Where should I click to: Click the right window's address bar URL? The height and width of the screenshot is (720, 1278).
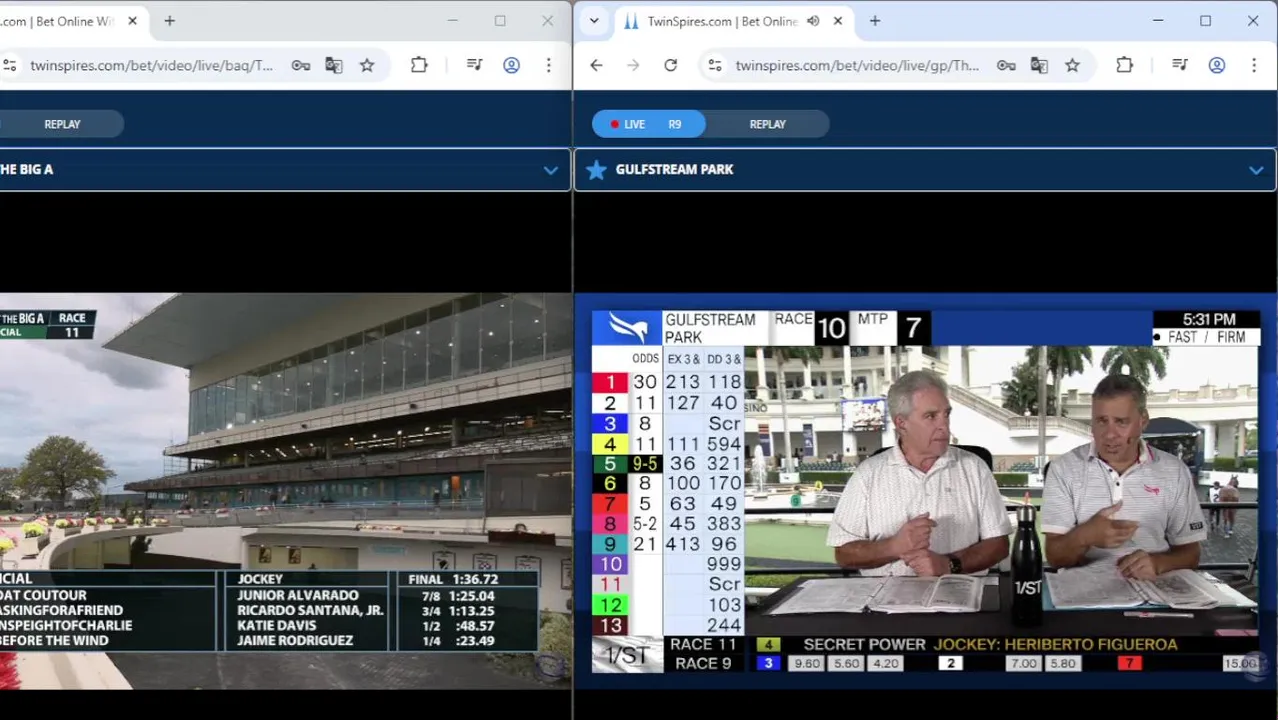857,65
